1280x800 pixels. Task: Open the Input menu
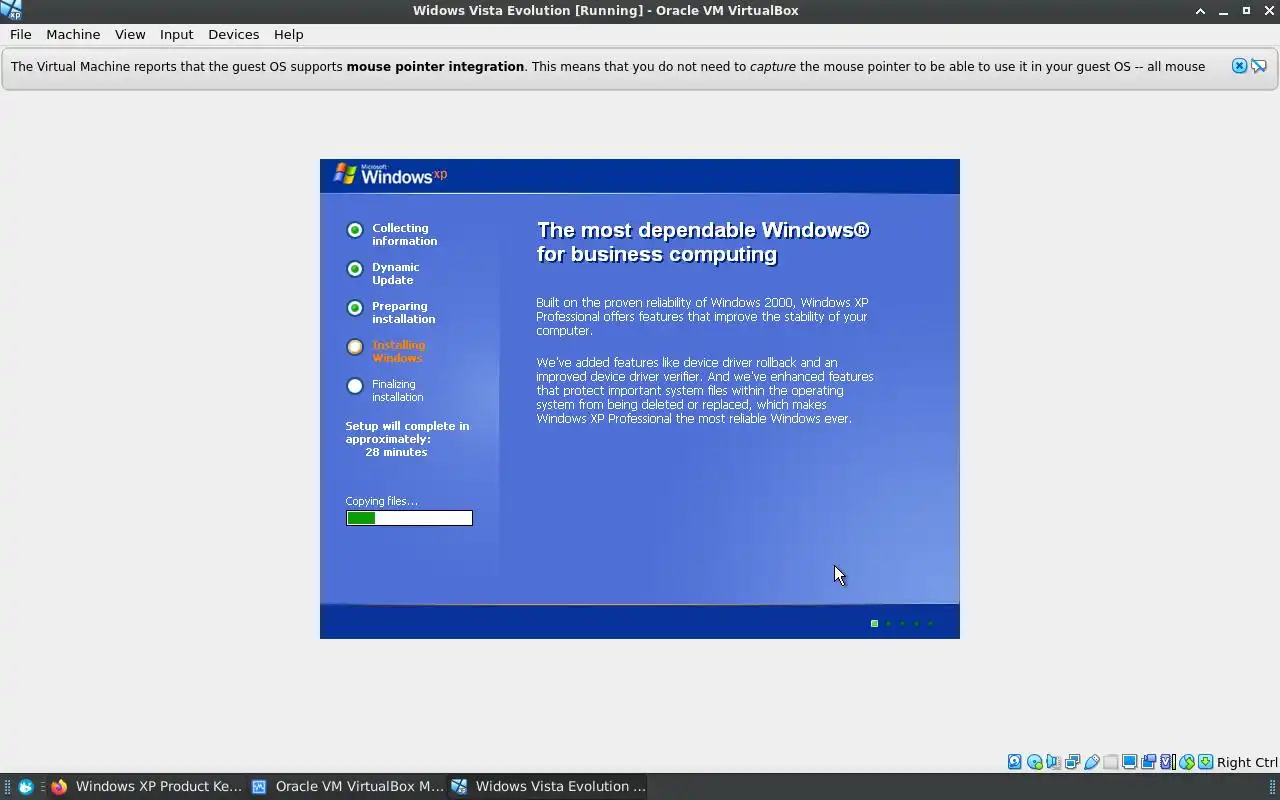tap(176, 34)
